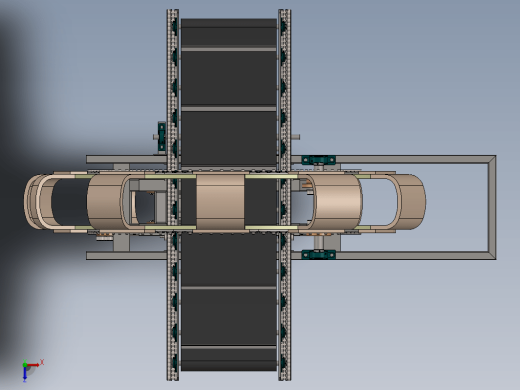Screen dimensions: 520x390
Task: Select the small shaft stub right of conveyor
Action: point(296,137)
